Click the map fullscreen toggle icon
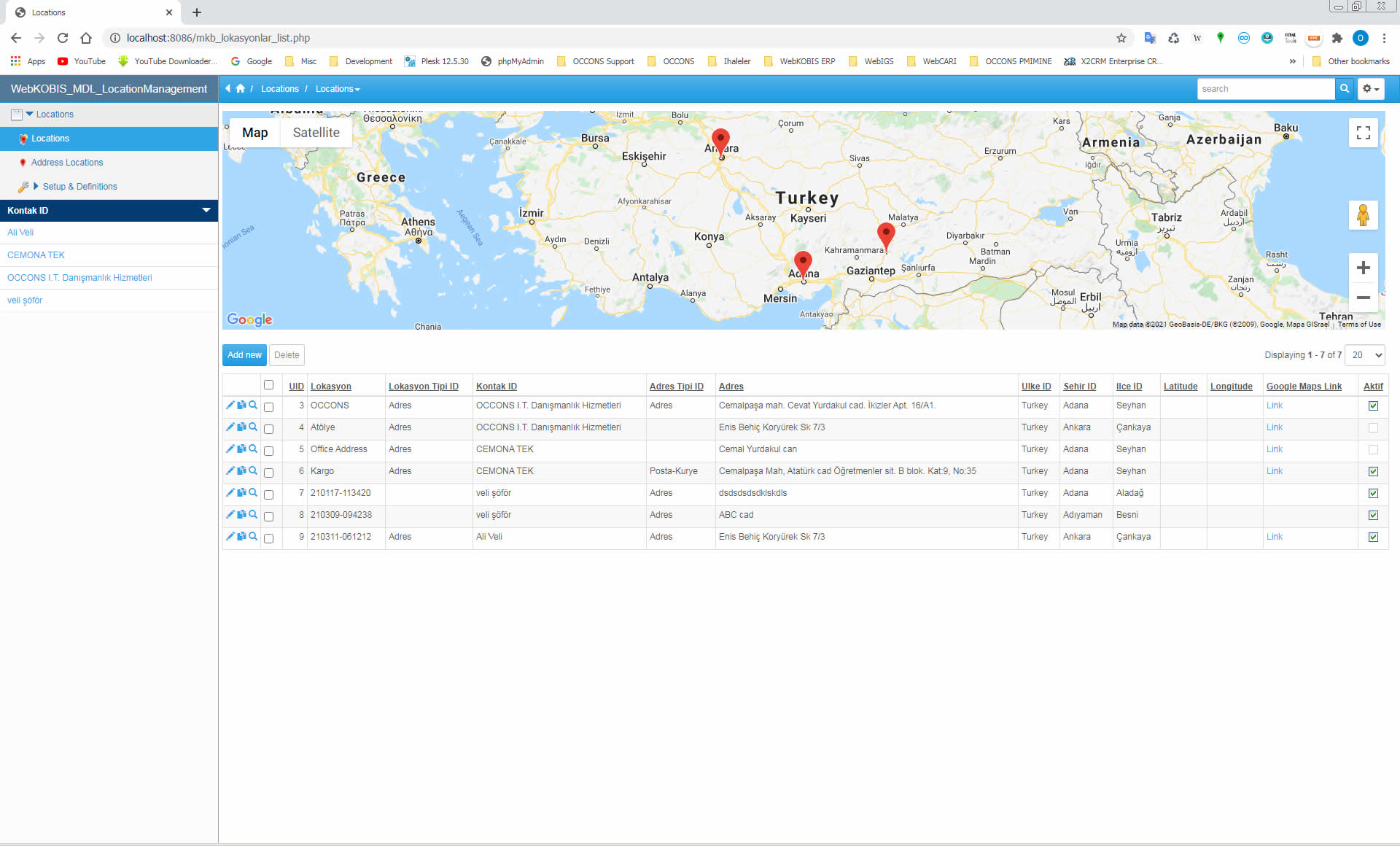This screenshot has height=846, width=1400. tap(1363, 133)
